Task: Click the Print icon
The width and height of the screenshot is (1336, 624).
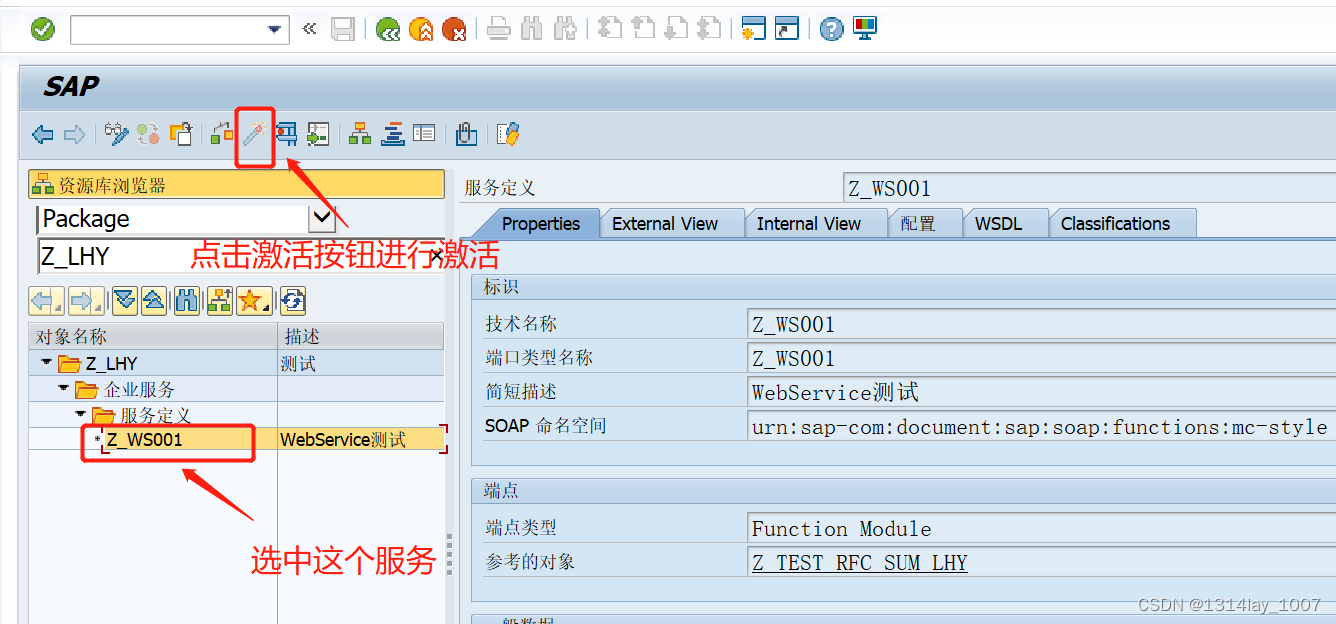Action: [x=499, y=29]
